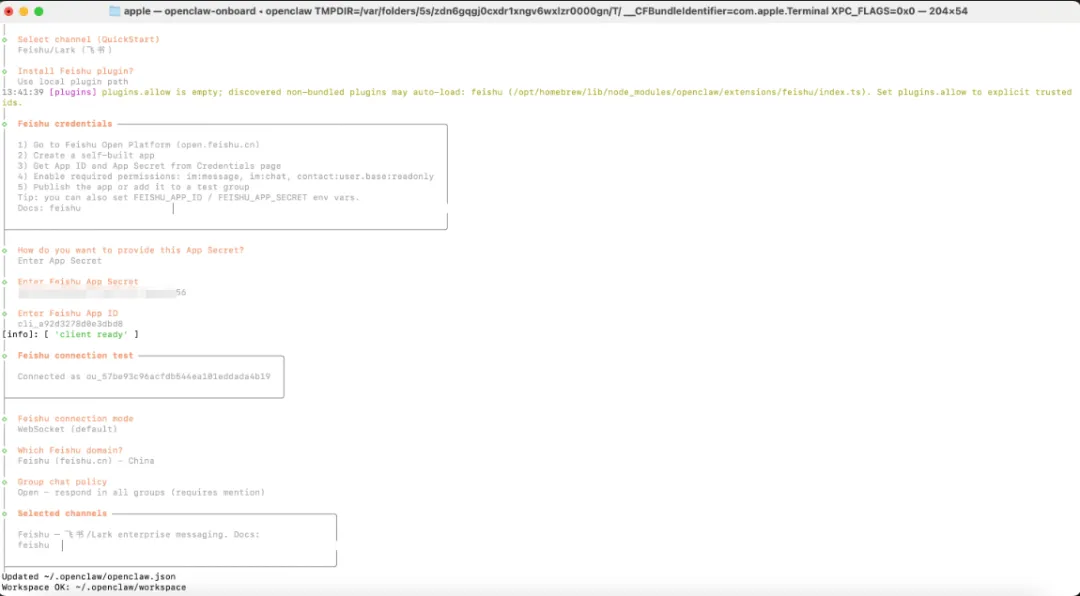Click the "[info]: [ 'client ready' ]" log line
Screen dimensions: 1080x596
point(70,334)
